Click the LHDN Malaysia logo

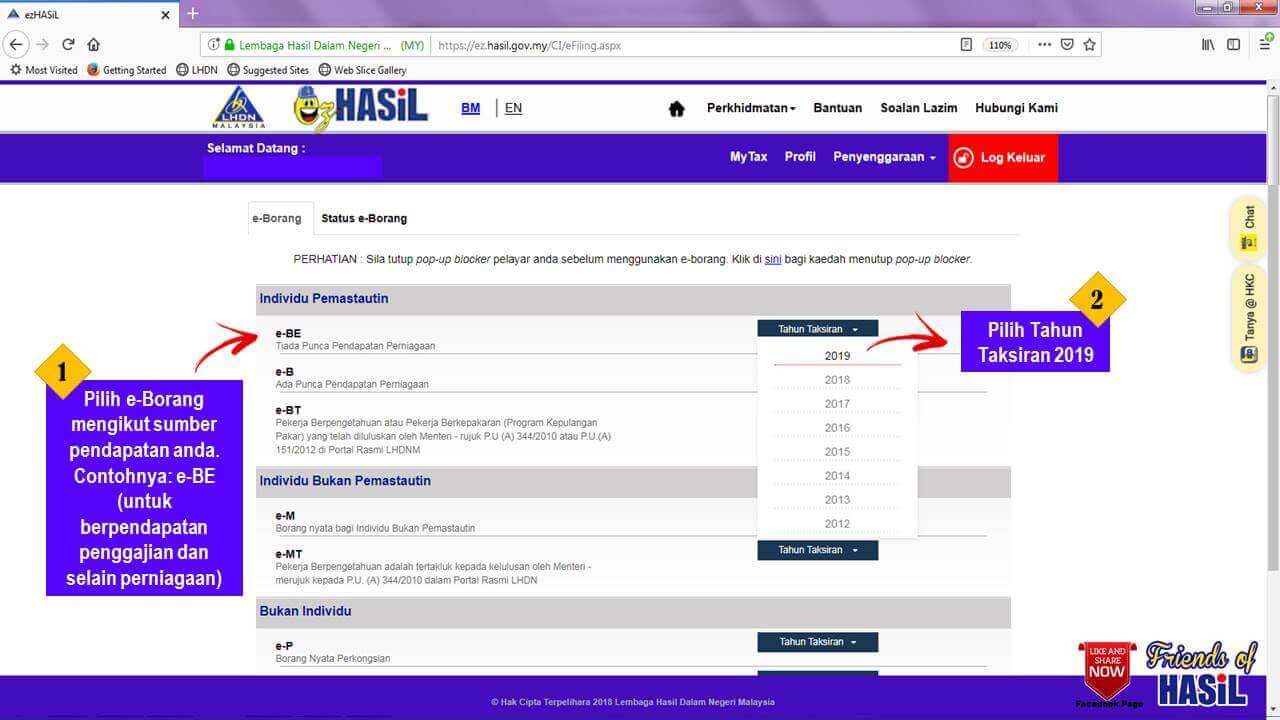[x=239, y=107]
